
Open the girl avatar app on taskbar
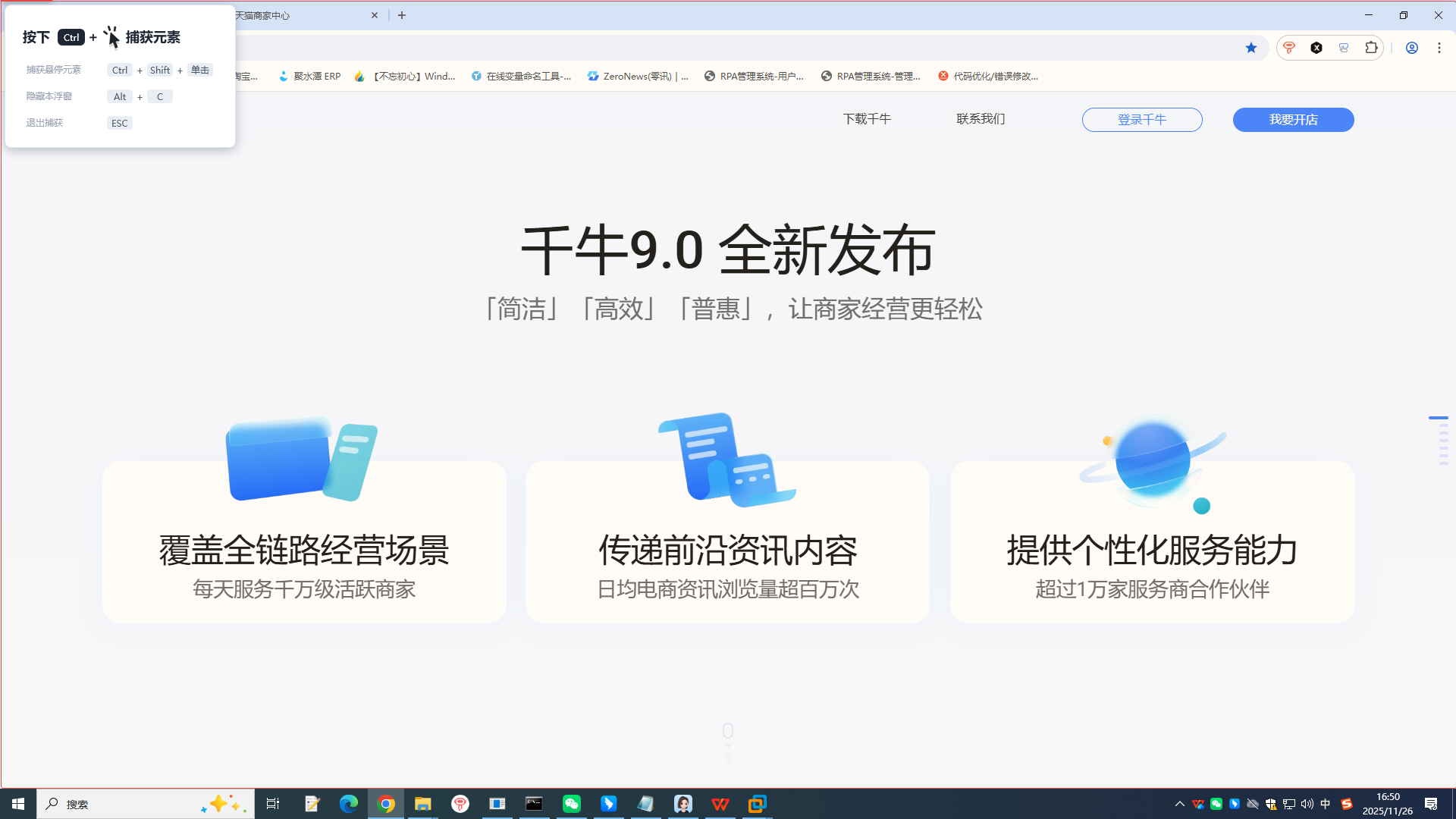(683, 804)
